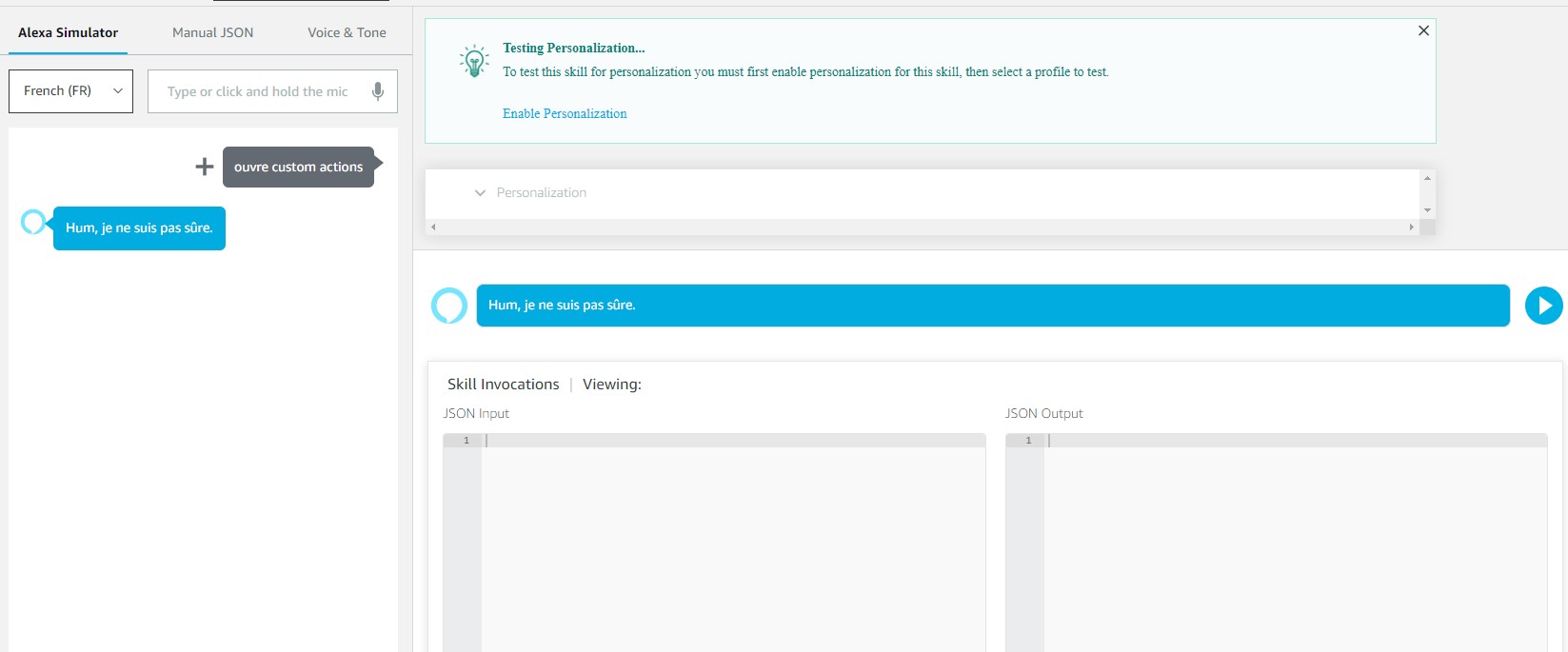Click the lightbulb icon in the personalization notice
This screenshot has width=1568, height=652.
point(474,61)
